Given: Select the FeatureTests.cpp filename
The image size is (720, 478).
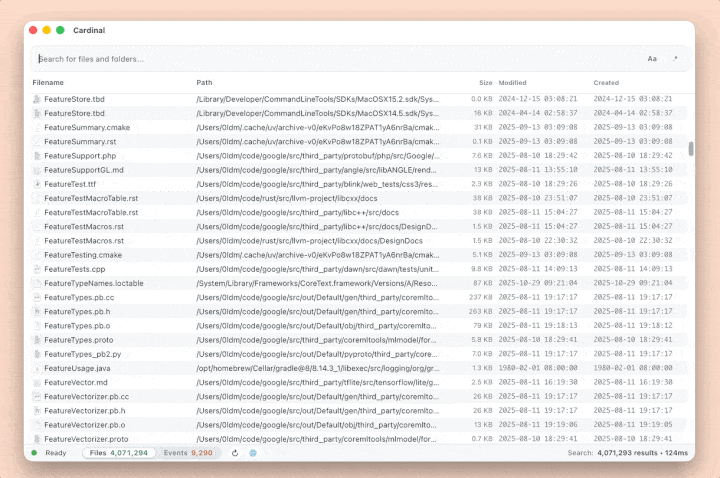Looking at the screenshot, I should (74, 269).
